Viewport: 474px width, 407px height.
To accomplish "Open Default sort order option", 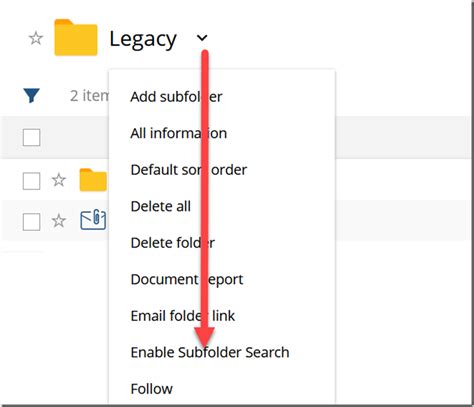I will pos(189,170).
